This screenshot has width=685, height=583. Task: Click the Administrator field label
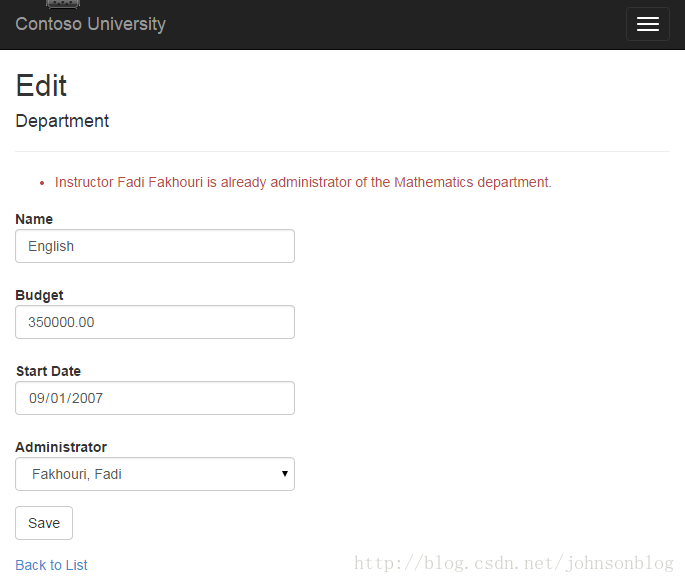[61, 447]
